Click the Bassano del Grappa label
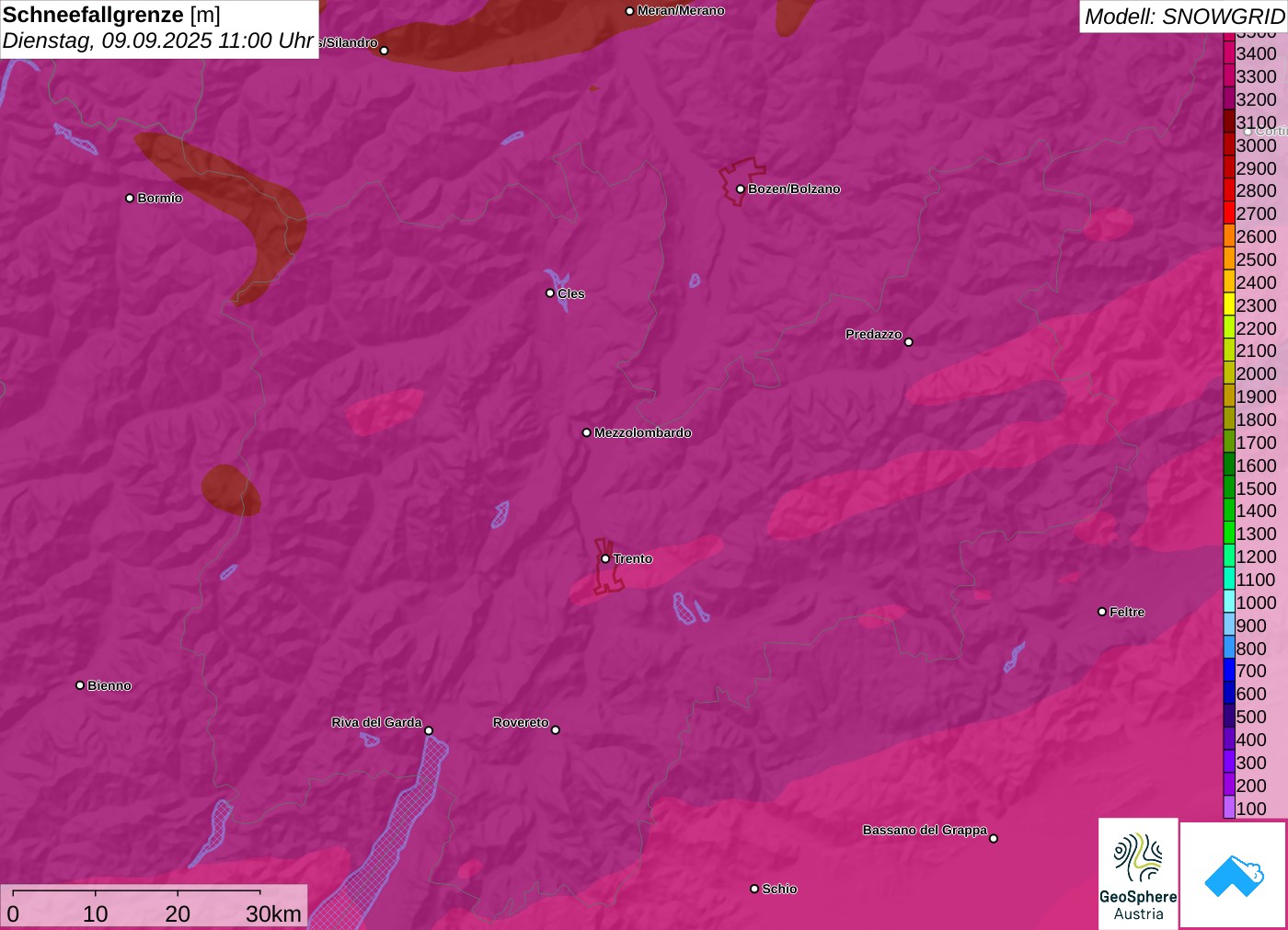1288x930 pixels. point(925,830)
